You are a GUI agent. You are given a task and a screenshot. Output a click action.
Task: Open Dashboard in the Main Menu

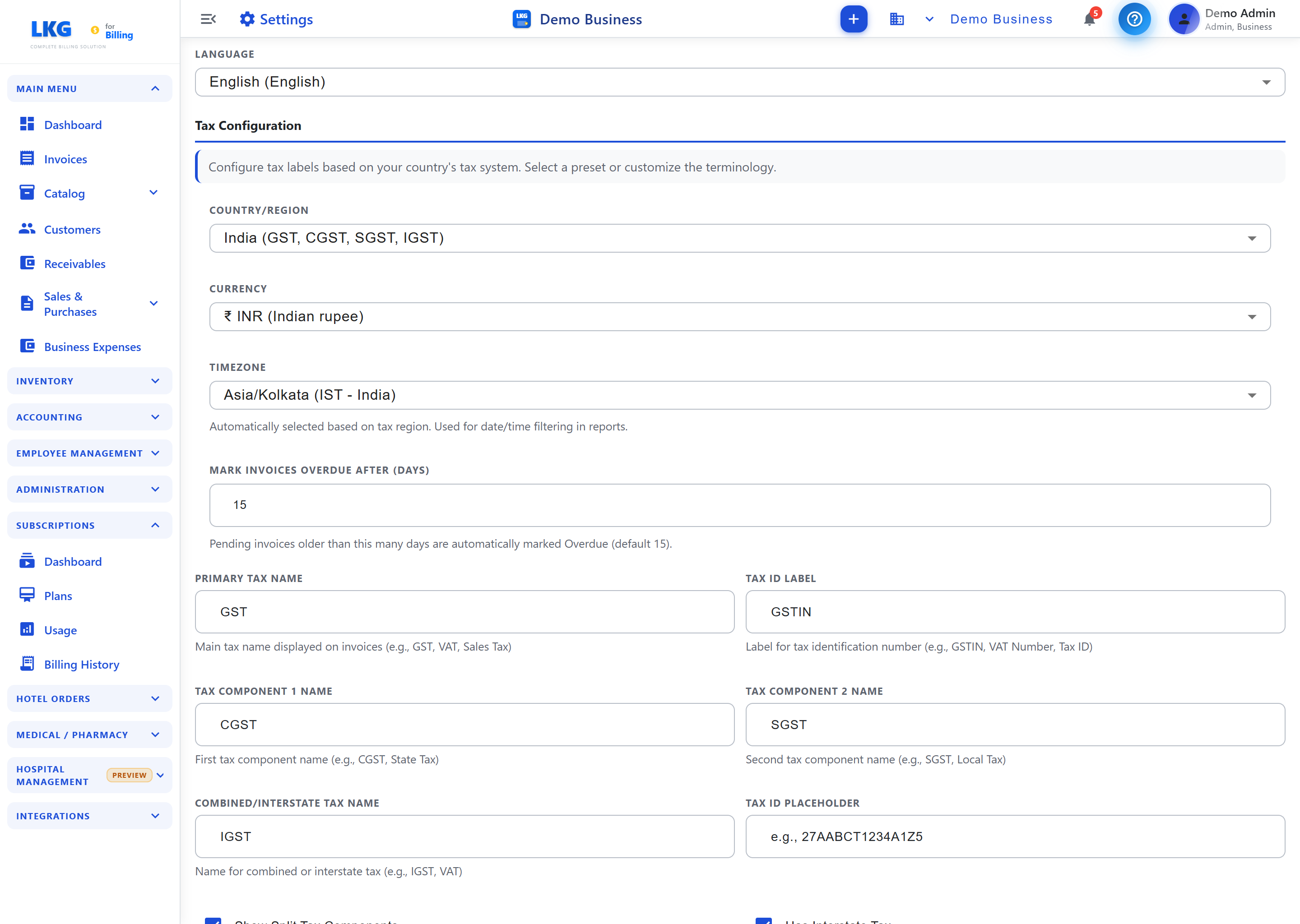coord(73,125)
